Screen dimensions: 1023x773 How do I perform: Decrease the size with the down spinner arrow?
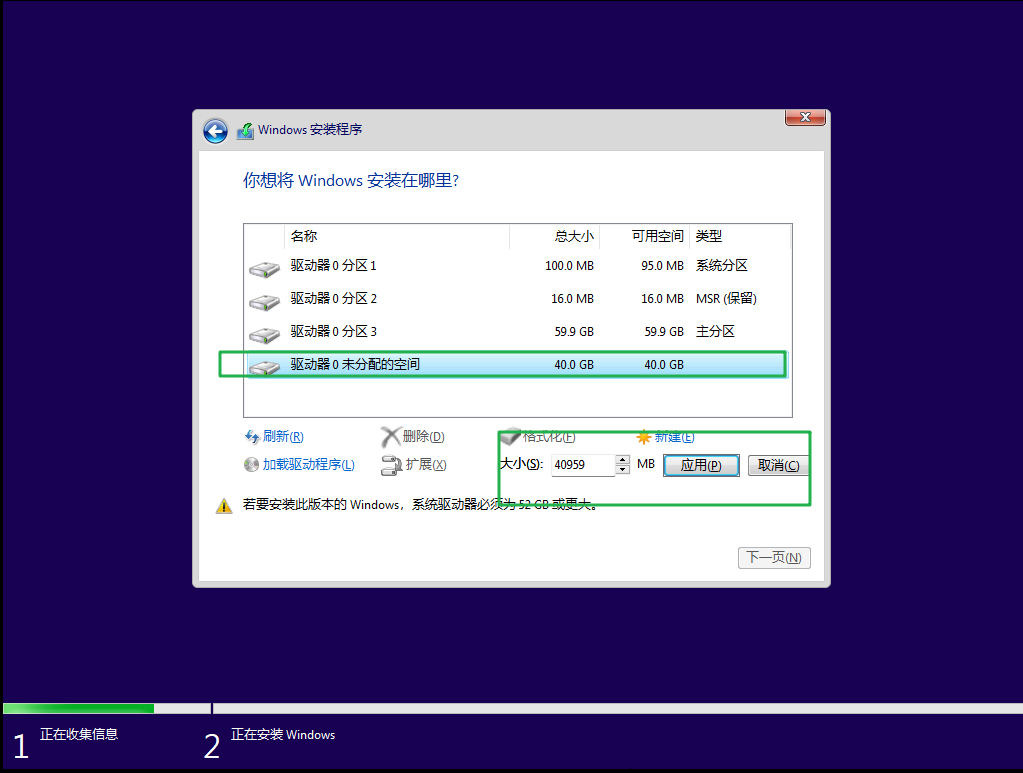point(622,470)
